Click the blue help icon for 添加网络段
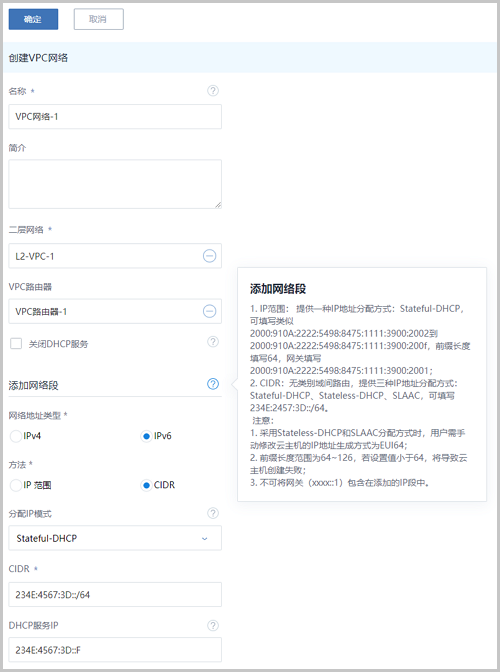Screen dimensions: 500x672 (213, 384)
